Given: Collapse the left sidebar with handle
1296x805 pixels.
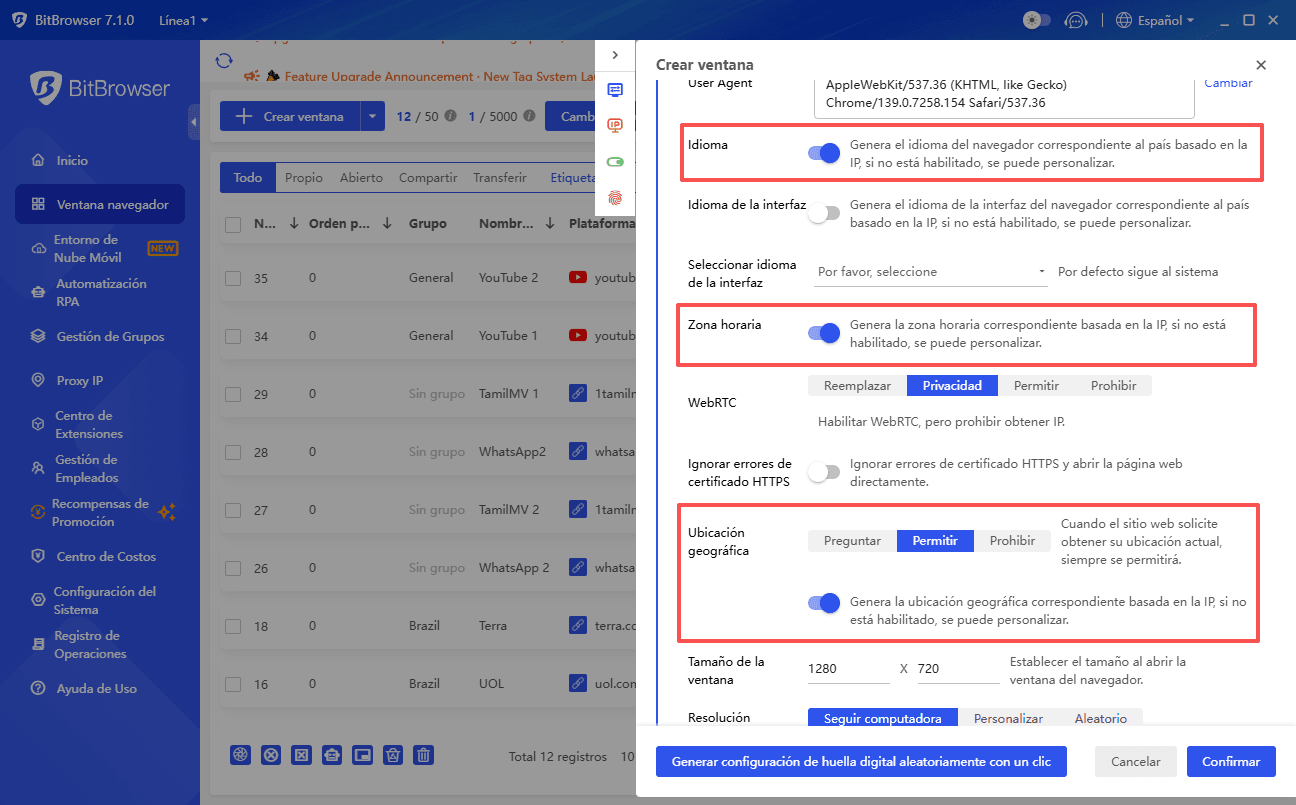Looking at the screenshot, I should (193, 122).
